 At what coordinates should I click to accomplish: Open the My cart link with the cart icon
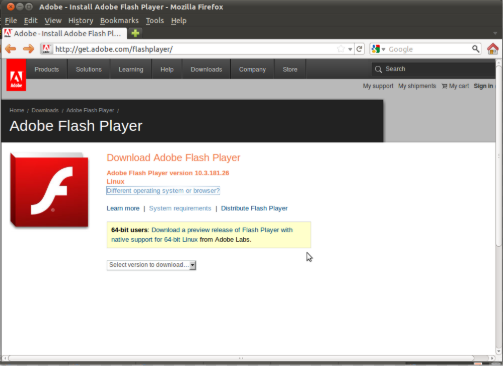(x=455, y=86)
